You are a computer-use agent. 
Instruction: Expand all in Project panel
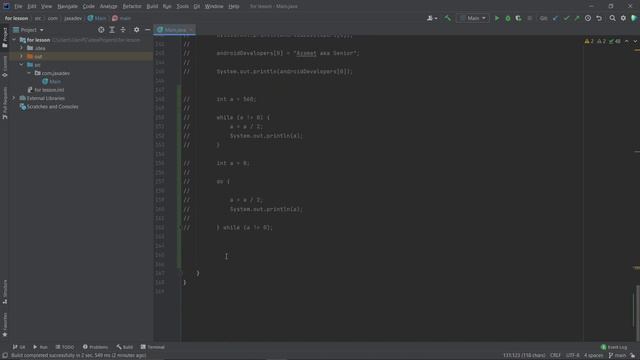tap(112, 30)
